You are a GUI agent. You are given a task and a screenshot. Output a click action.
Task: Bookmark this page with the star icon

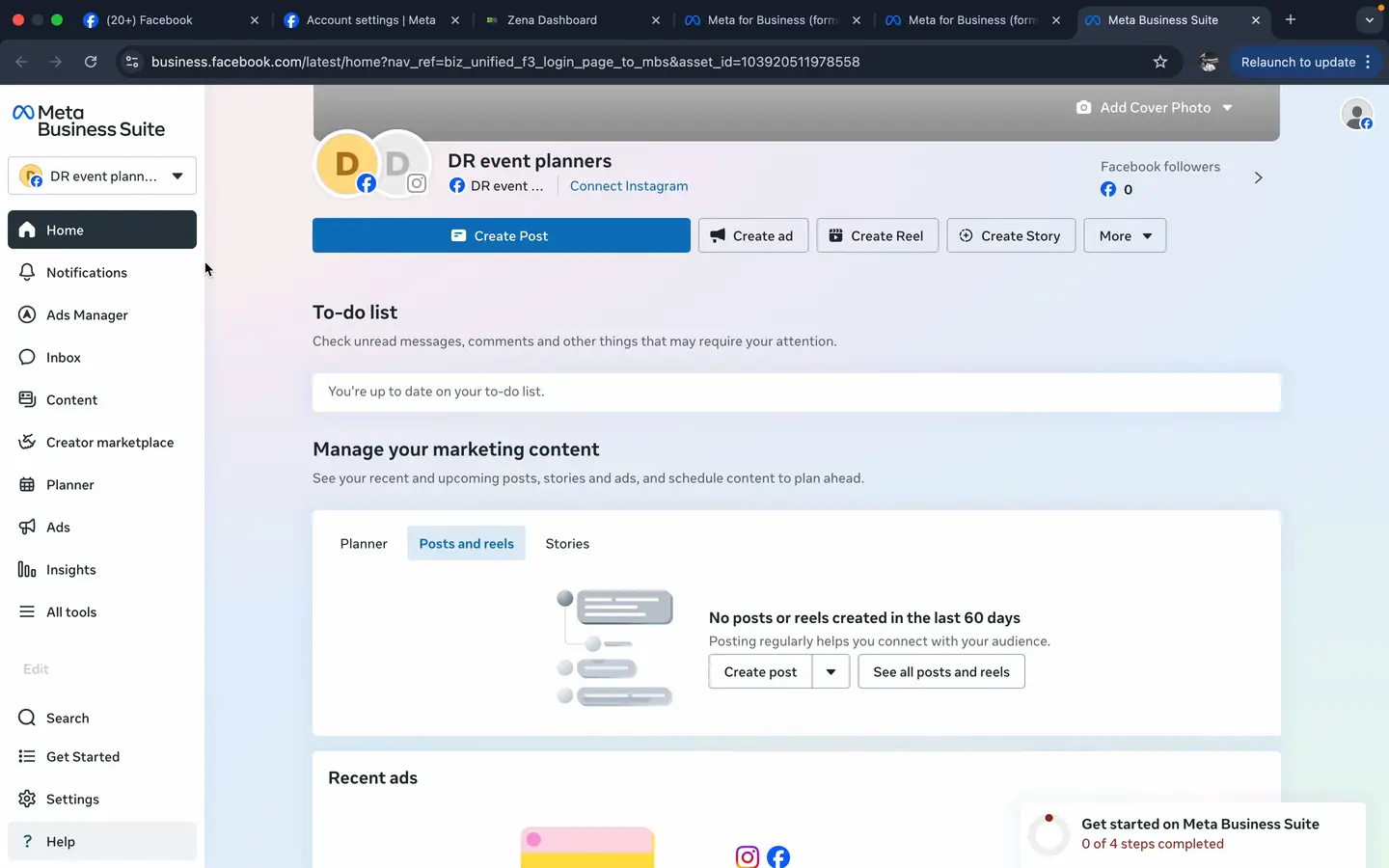point(1160,62)
